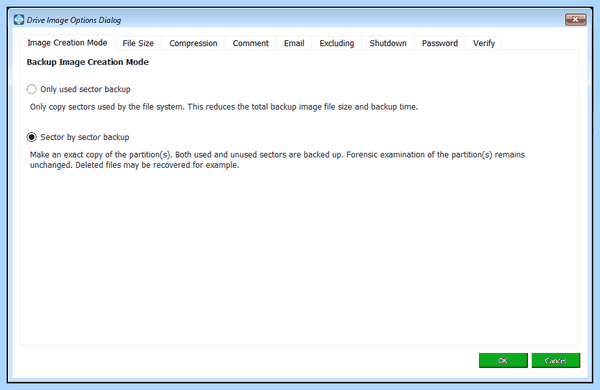Click the Drive Image app icon in title bar
This screenshot has width=600, height=390.
pos(19,20)
